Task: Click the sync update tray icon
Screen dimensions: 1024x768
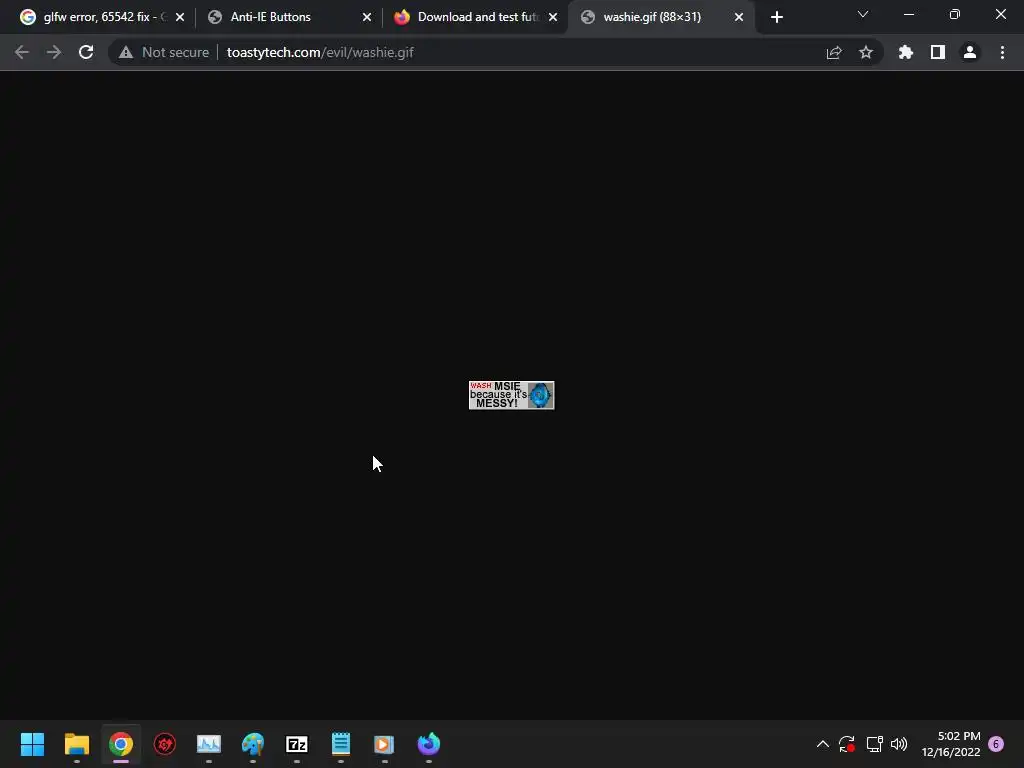Action: pos(847,744)
